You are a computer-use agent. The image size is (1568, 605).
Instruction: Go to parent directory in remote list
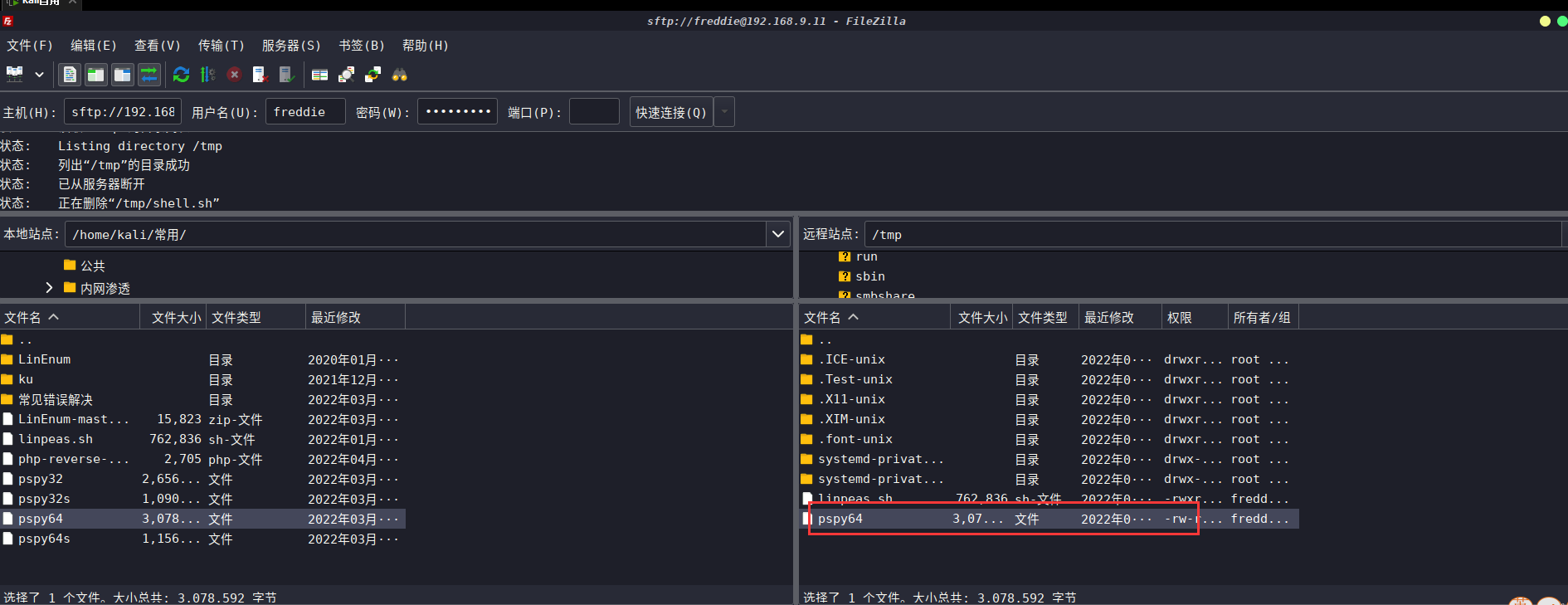[x=1049, y=339]
